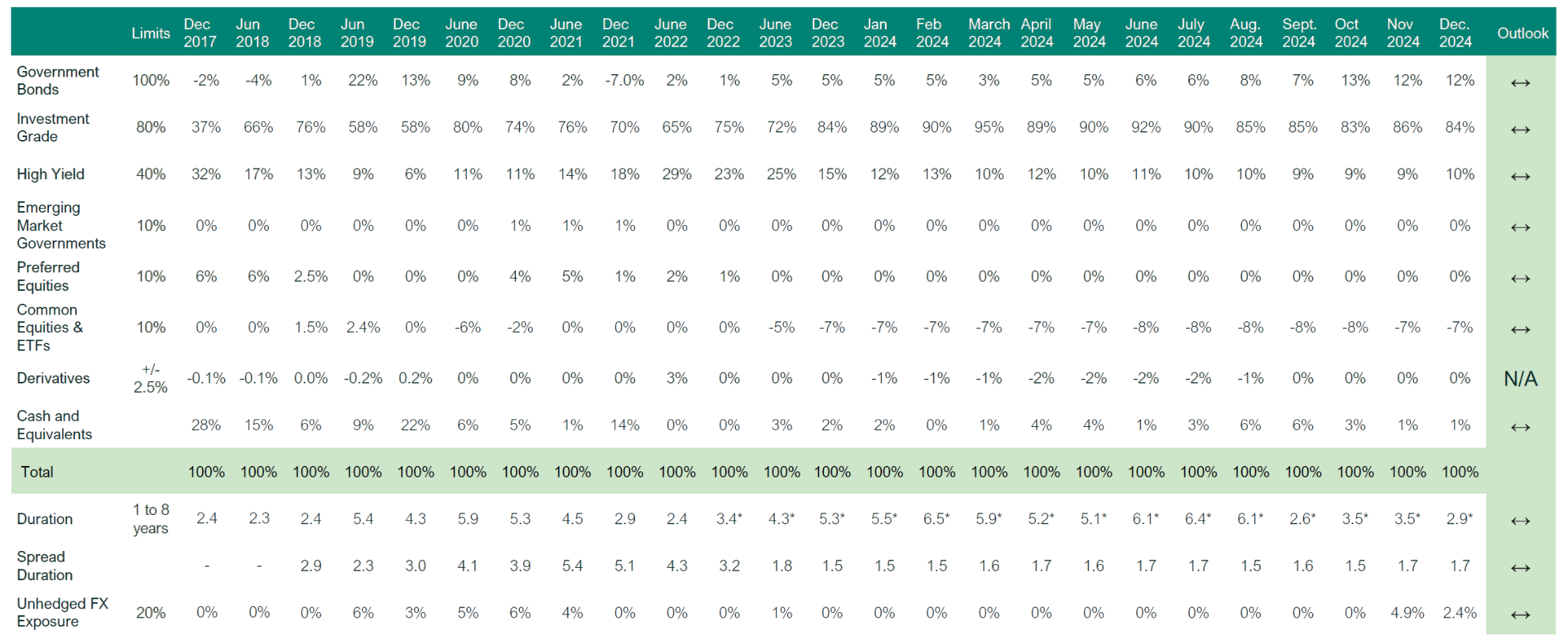The height and width of the screenshot is (642, 1568).
Task: Click the High Yield outlook arrow icon
Action: (1520, 177)
